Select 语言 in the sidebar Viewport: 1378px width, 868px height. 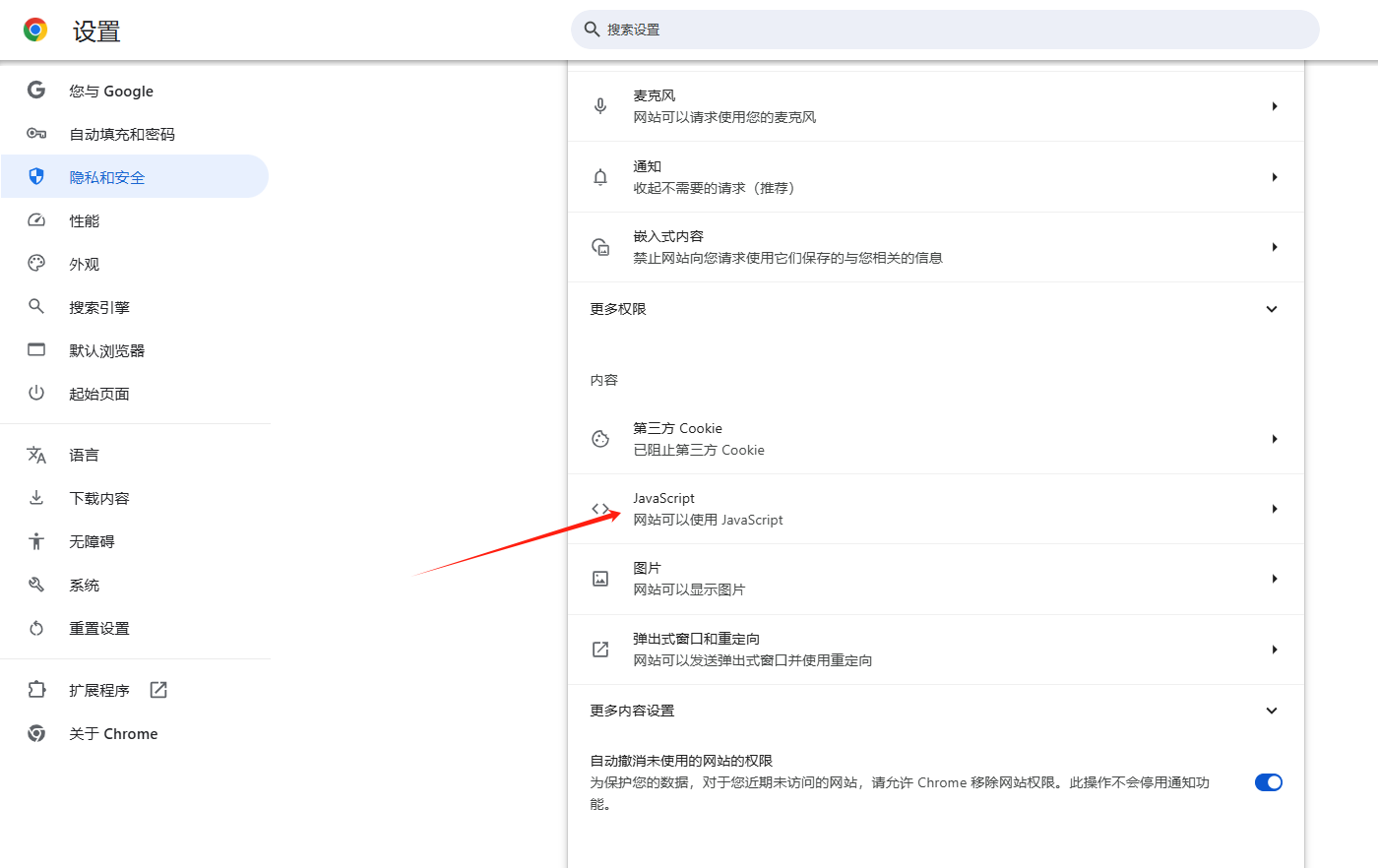pos(135,455)
